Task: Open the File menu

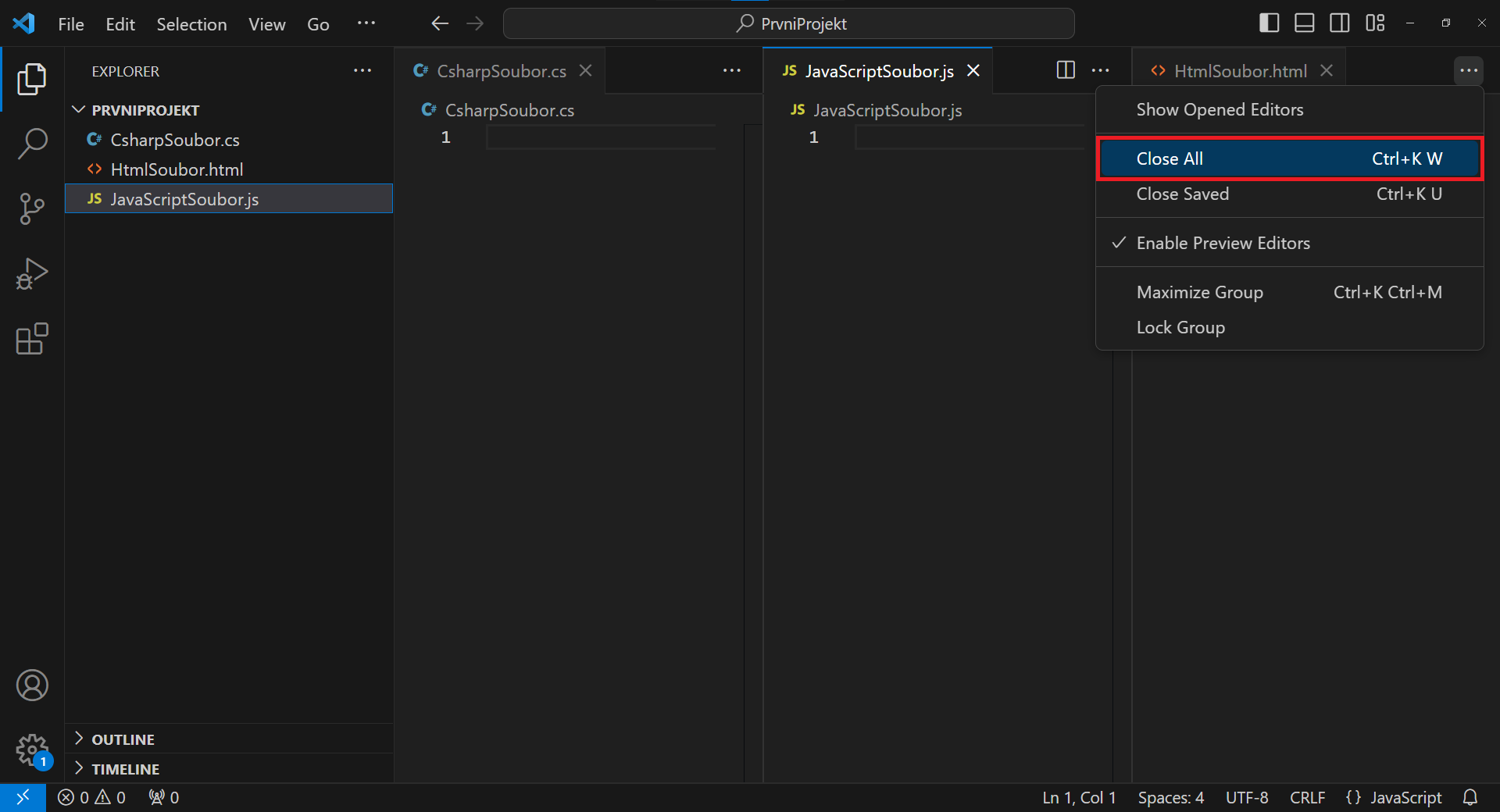Action: 70,24
